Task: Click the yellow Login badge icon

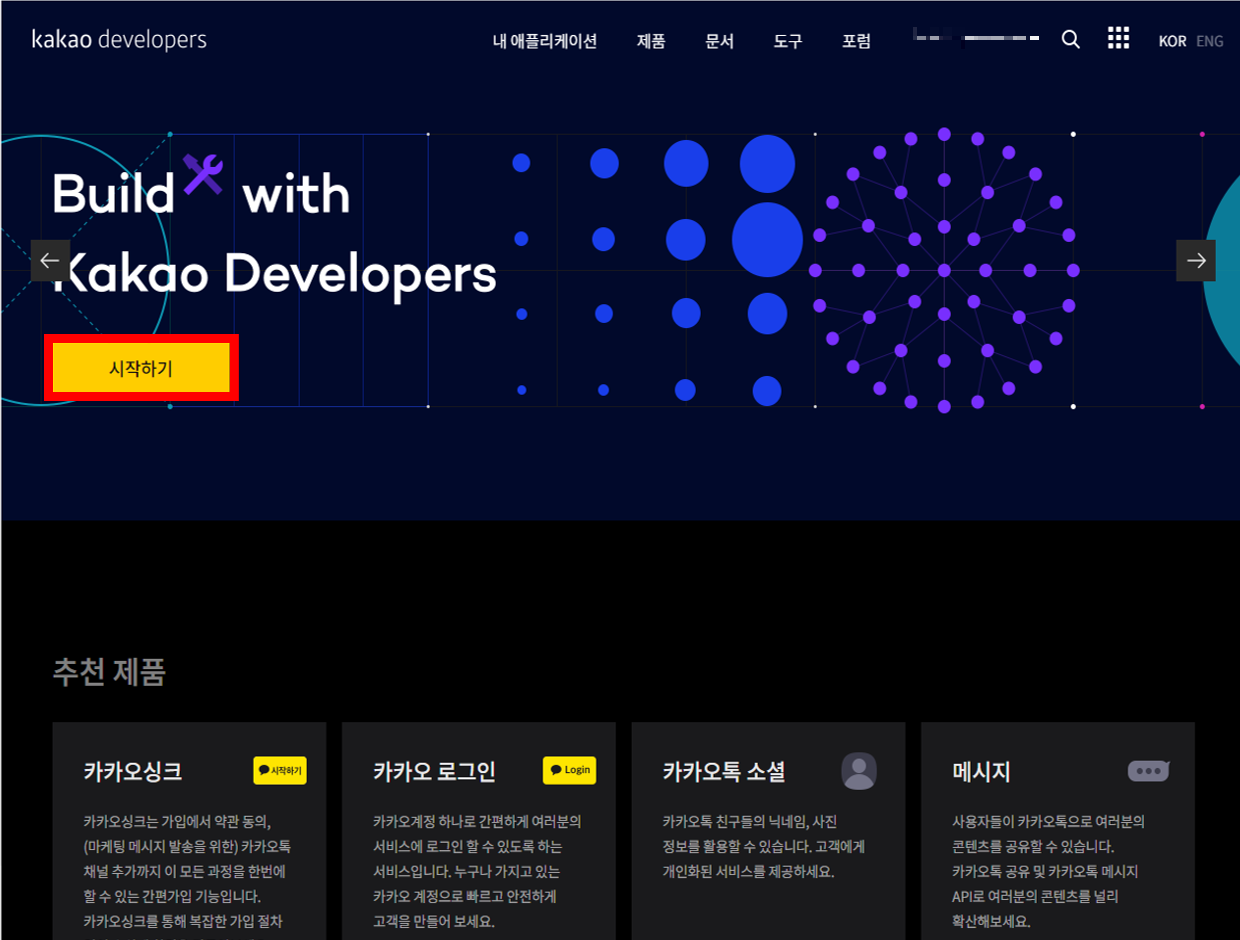Action: [569, 770]
